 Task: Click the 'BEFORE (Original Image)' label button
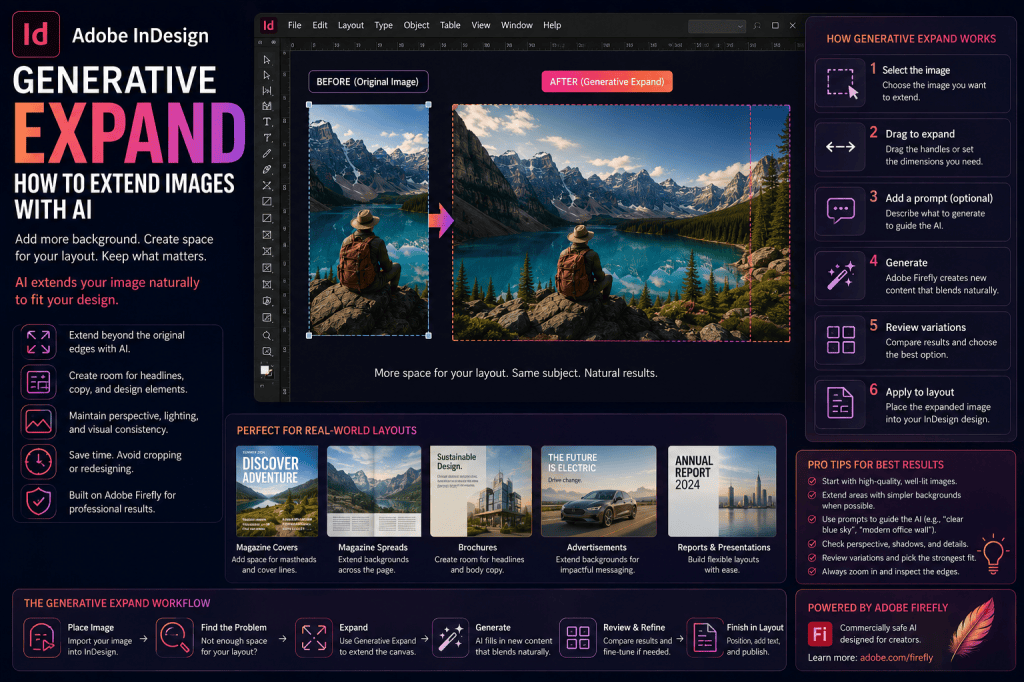pyautogui.click(x=368, y=82)
